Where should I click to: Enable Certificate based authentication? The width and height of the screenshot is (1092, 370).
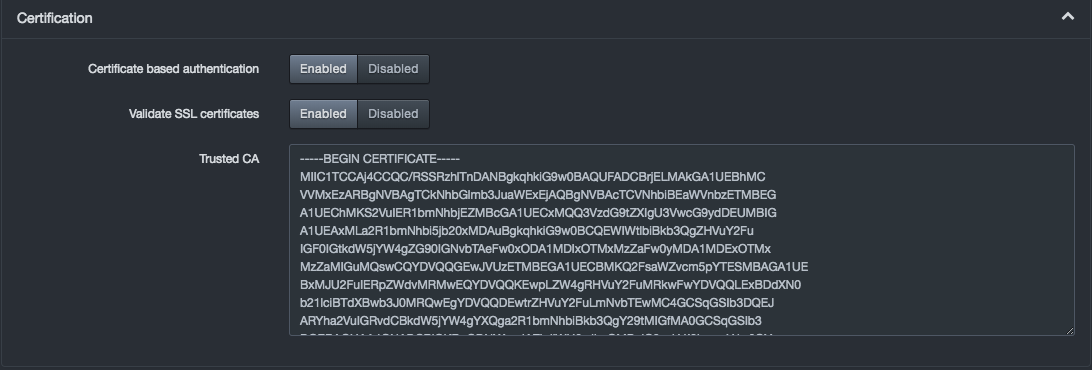pos(323,69)
